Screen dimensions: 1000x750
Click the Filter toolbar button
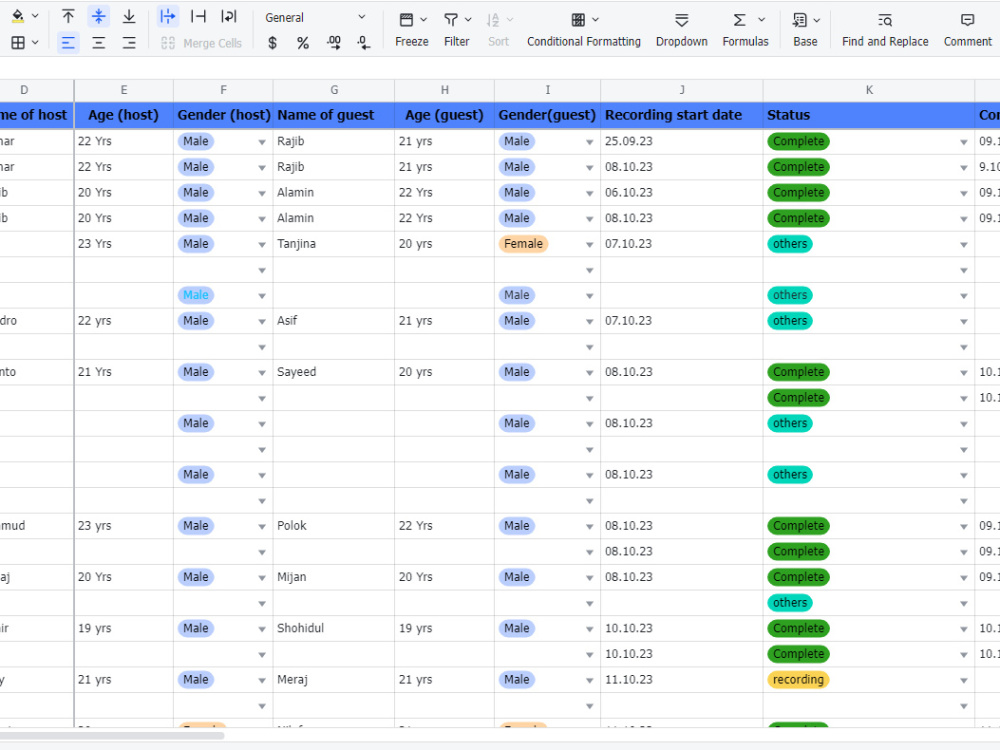[x=457, y=30]
